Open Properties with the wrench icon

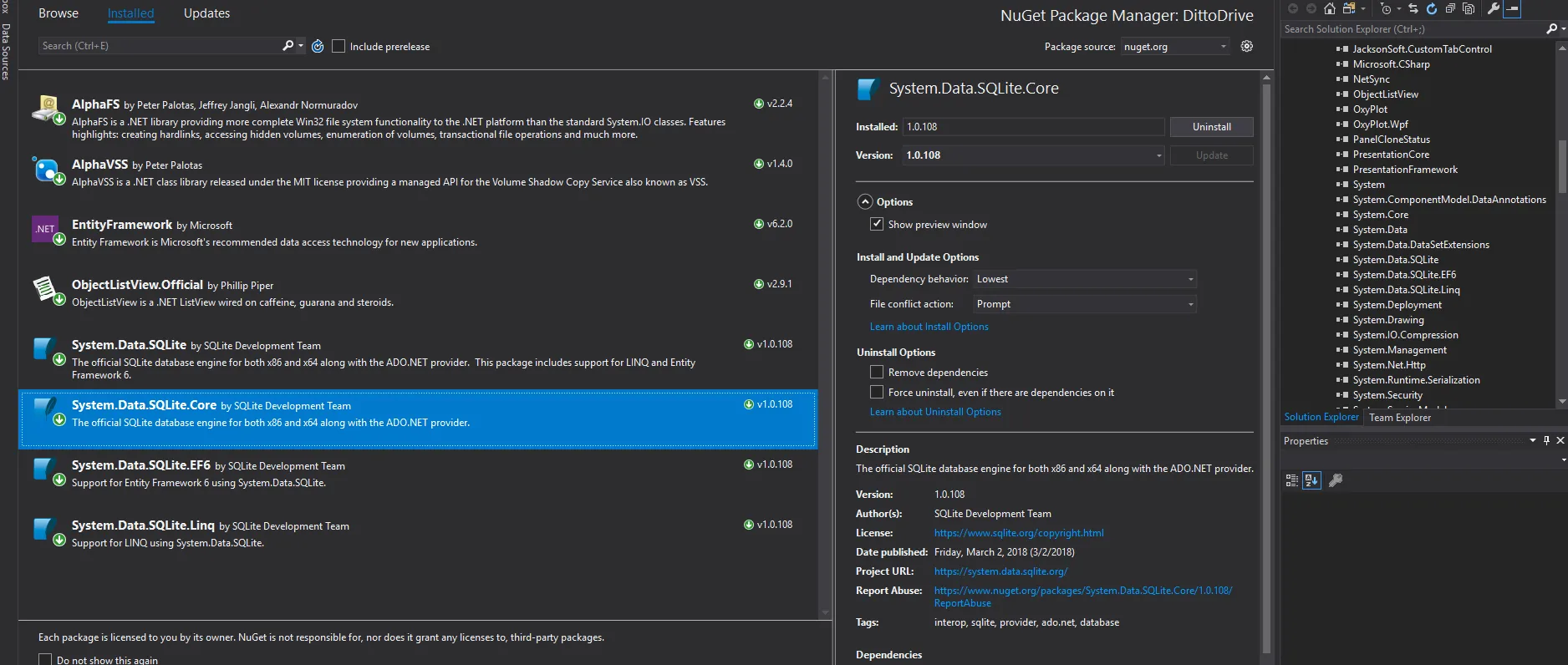(x=1493, y=9)
